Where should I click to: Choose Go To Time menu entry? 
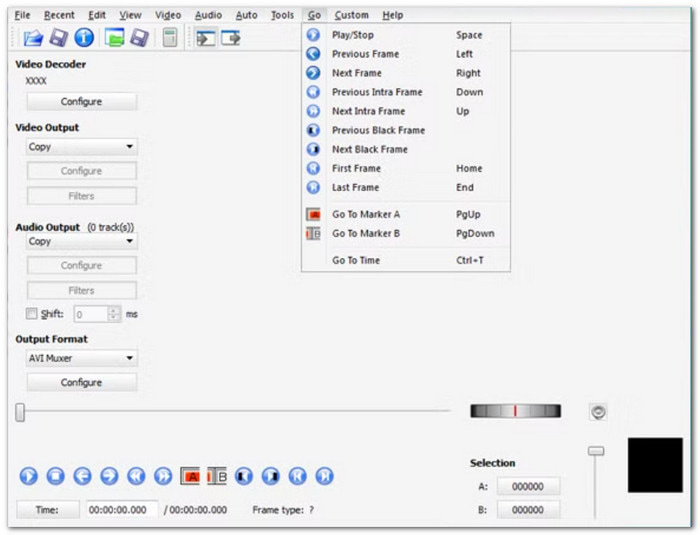click(406, 260)
